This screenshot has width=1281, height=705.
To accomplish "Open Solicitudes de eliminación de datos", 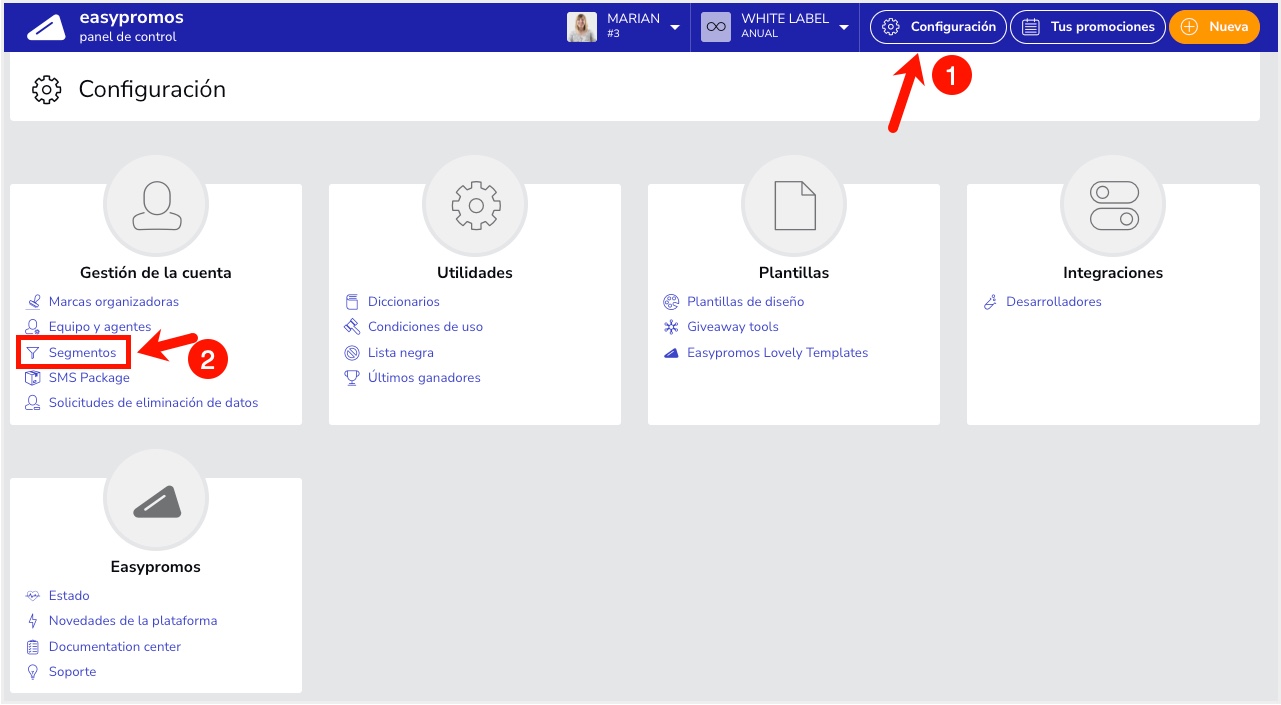I will click(x=153, y=403).
